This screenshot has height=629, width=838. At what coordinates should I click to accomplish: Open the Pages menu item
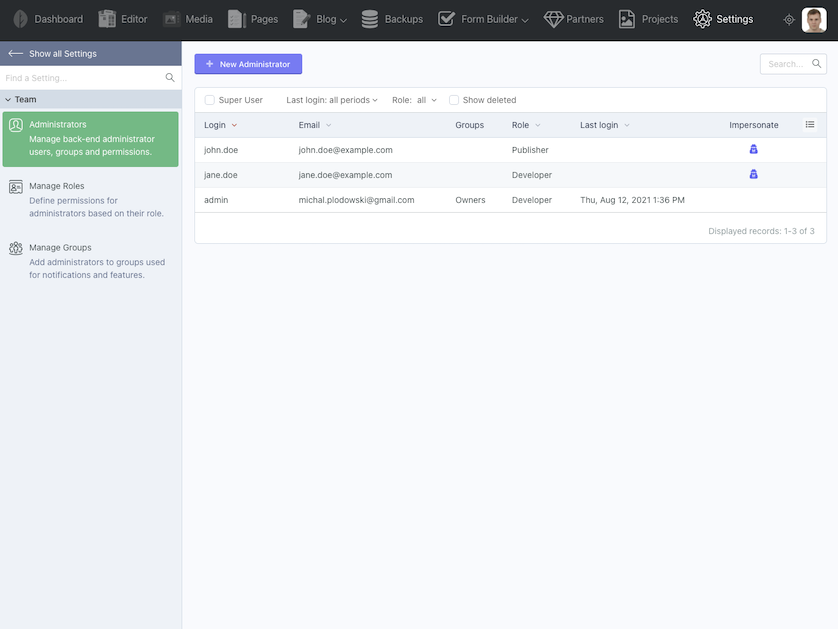click(253, 19)
